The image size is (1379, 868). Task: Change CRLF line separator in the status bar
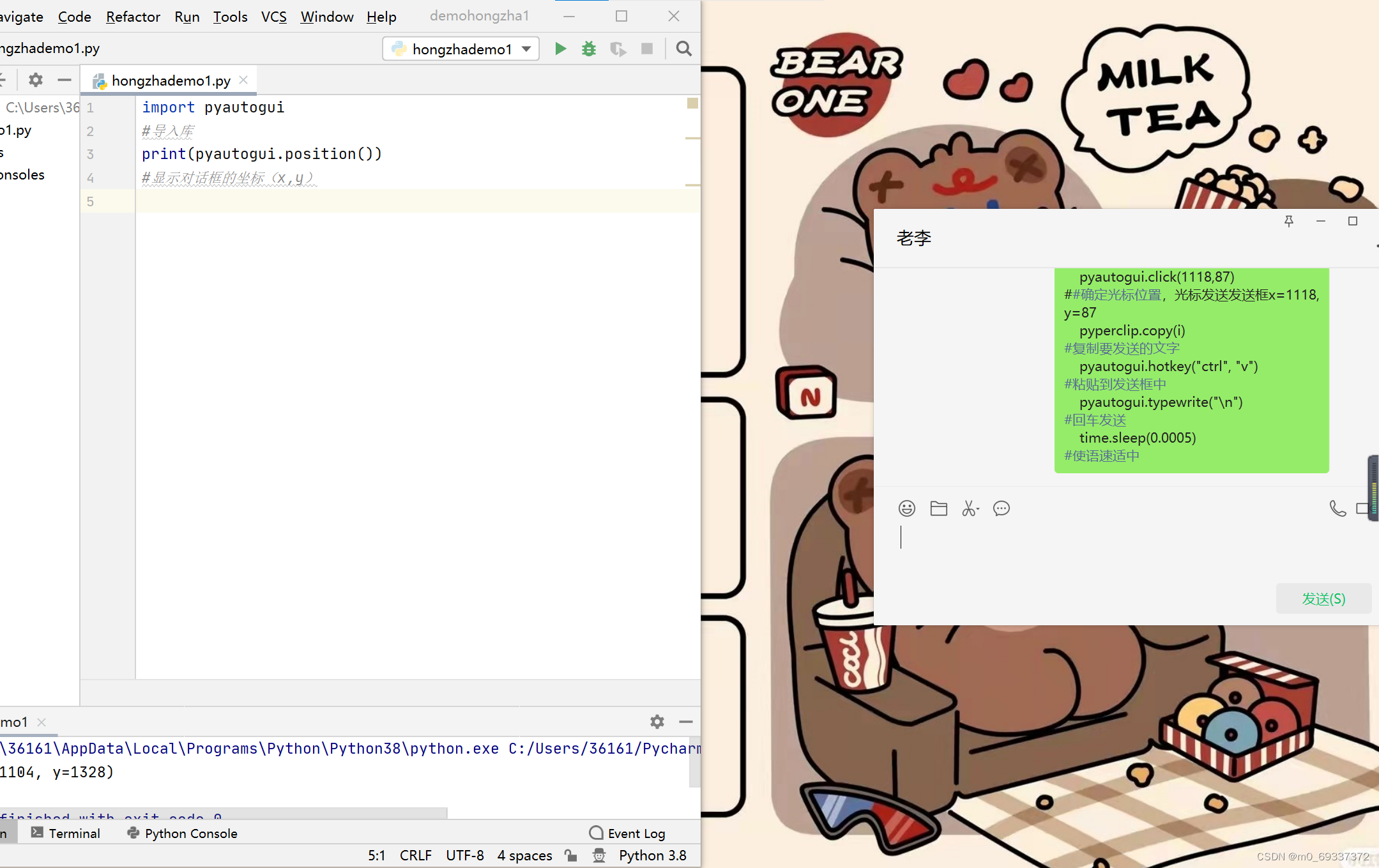416,855
